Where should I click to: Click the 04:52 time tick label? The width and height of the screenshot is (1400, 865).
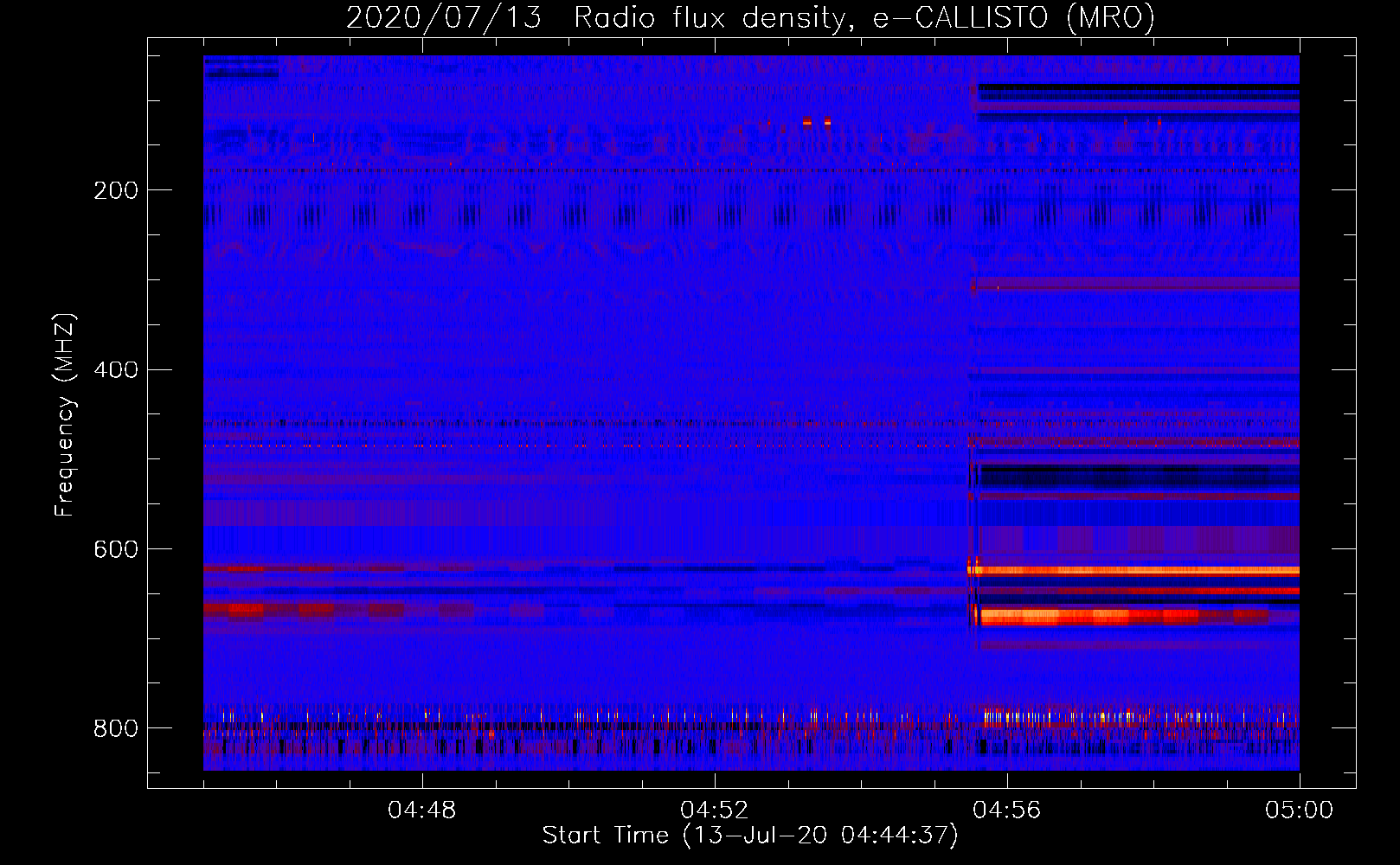pos(715,811)
